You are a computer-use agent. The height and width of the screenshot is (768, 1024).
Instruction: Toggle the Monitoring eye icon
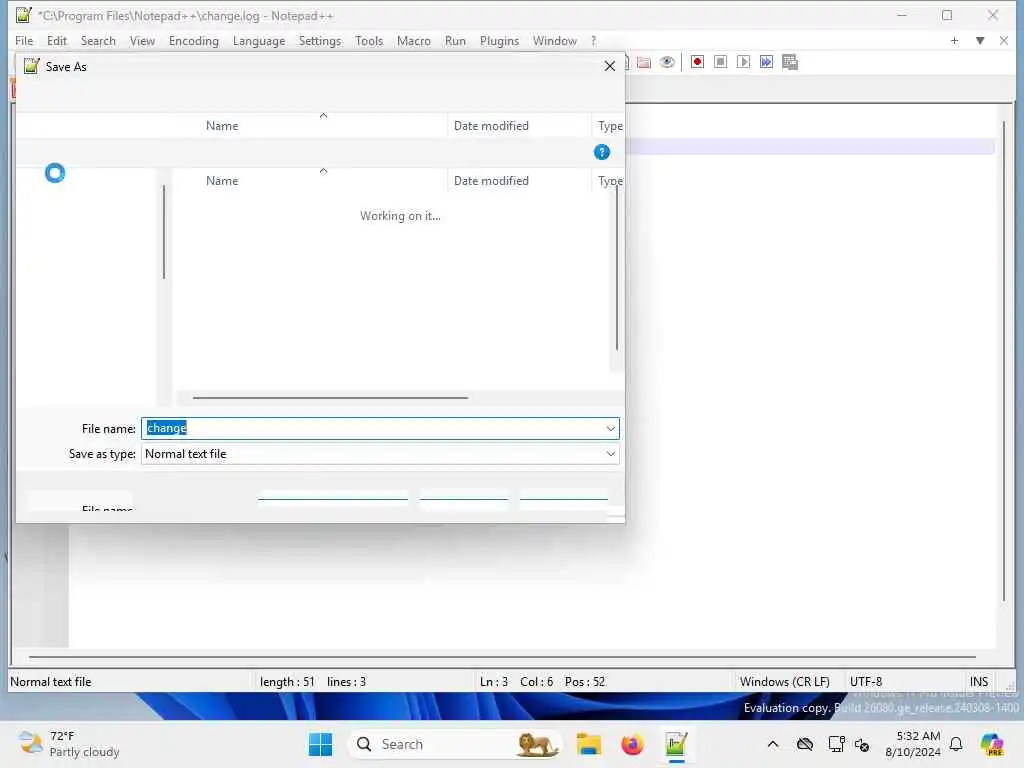pyautogui.click(x=667, y=62)
